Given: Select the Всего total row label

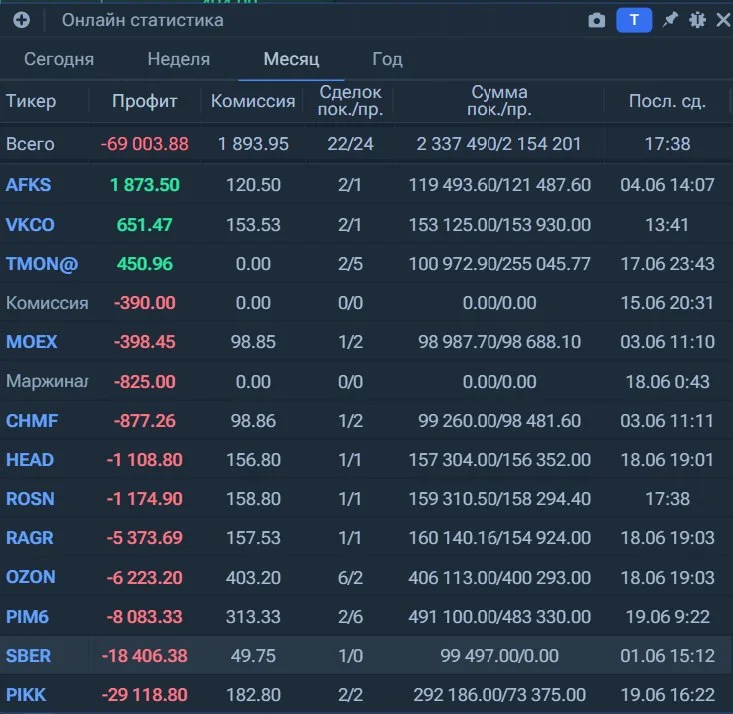Looking at the screenshot, I should pos(30,144).
